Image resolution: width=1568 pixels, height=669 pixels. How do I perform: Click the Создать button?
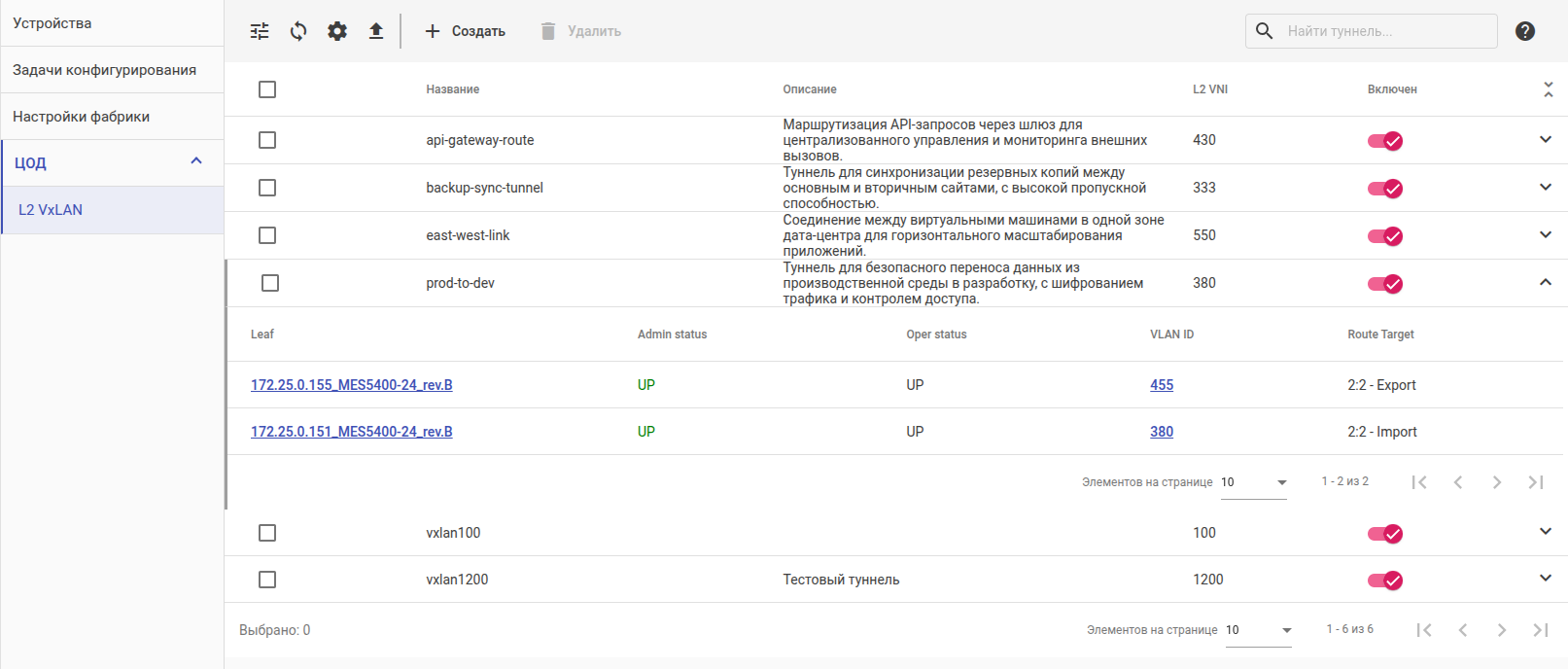coord(466,31)
